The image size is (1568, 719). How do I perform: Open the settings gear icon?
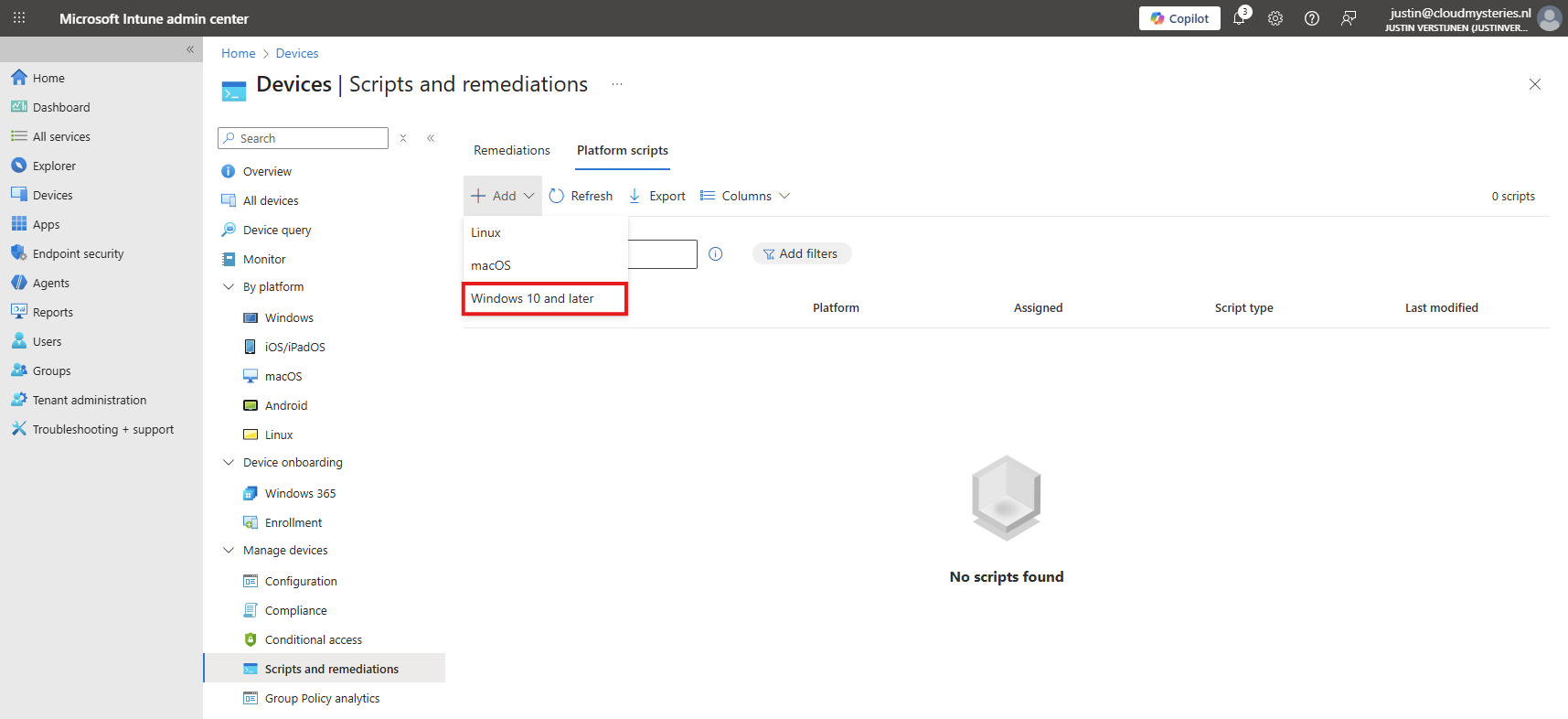point(1275,18)
